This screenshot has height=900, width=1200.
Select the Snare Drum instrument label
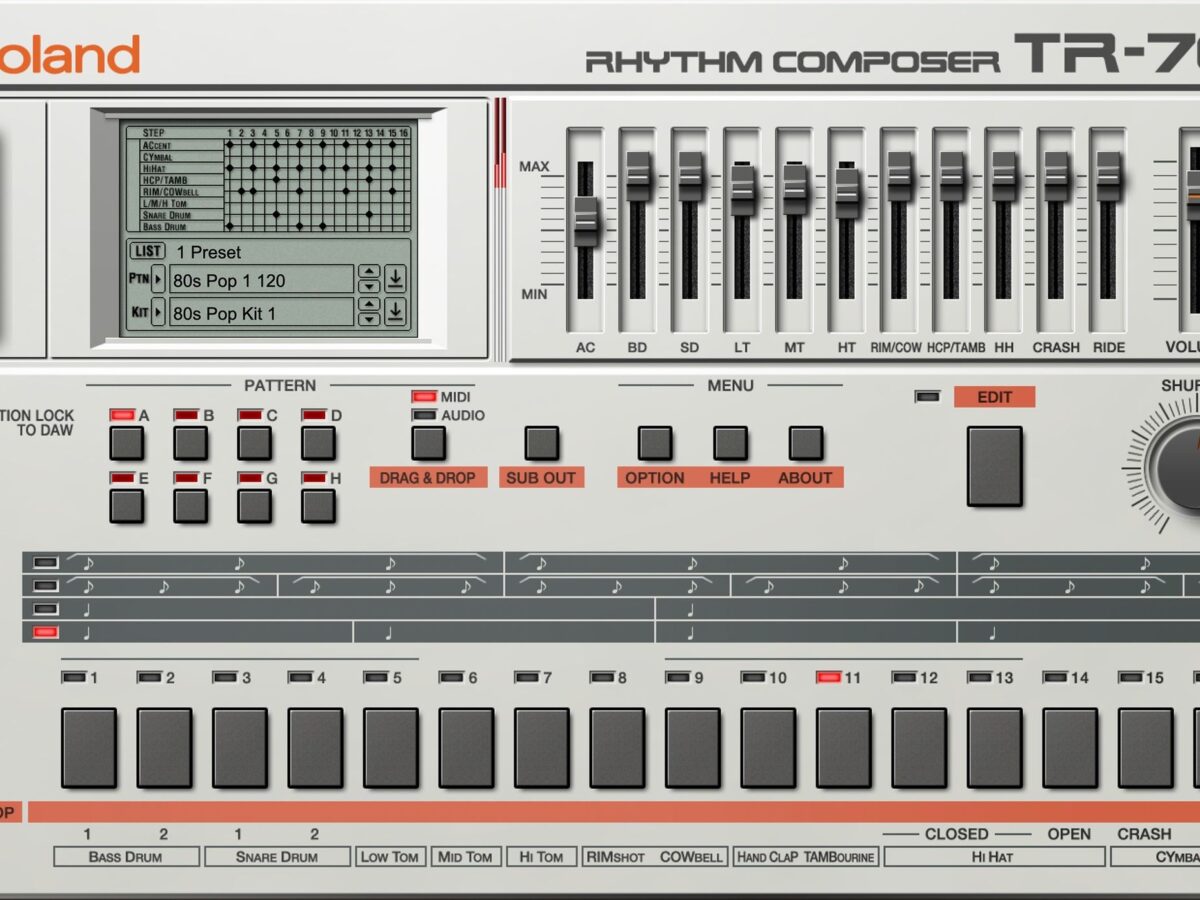point(277,856)
